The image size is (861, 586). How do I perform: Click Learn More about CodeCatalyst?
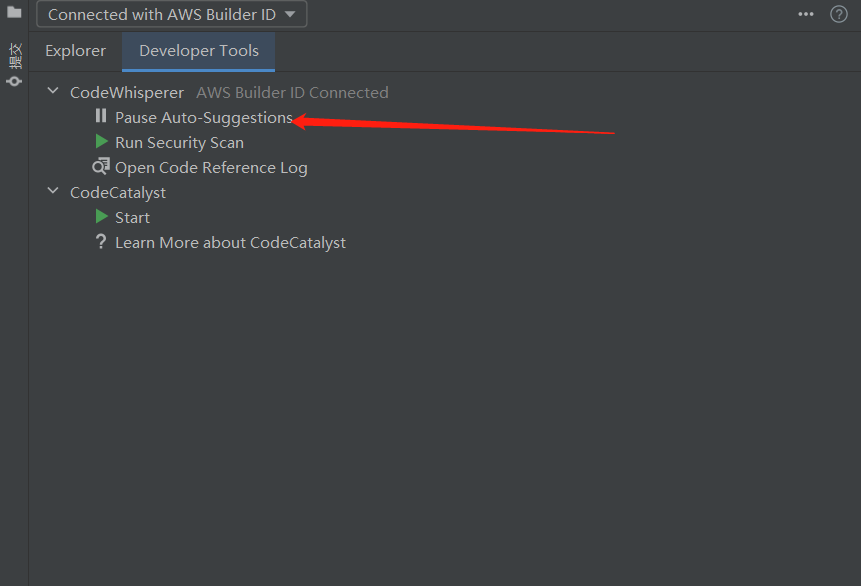pos(230,242)
